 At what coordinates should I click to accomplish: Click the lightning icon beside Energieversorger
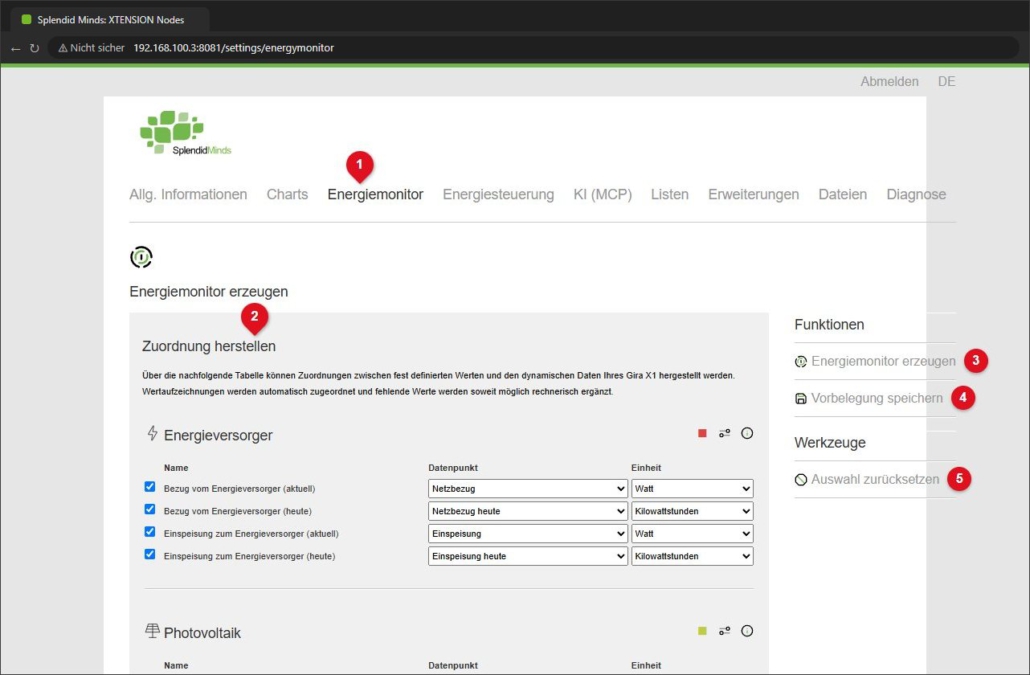pos(152,433)
